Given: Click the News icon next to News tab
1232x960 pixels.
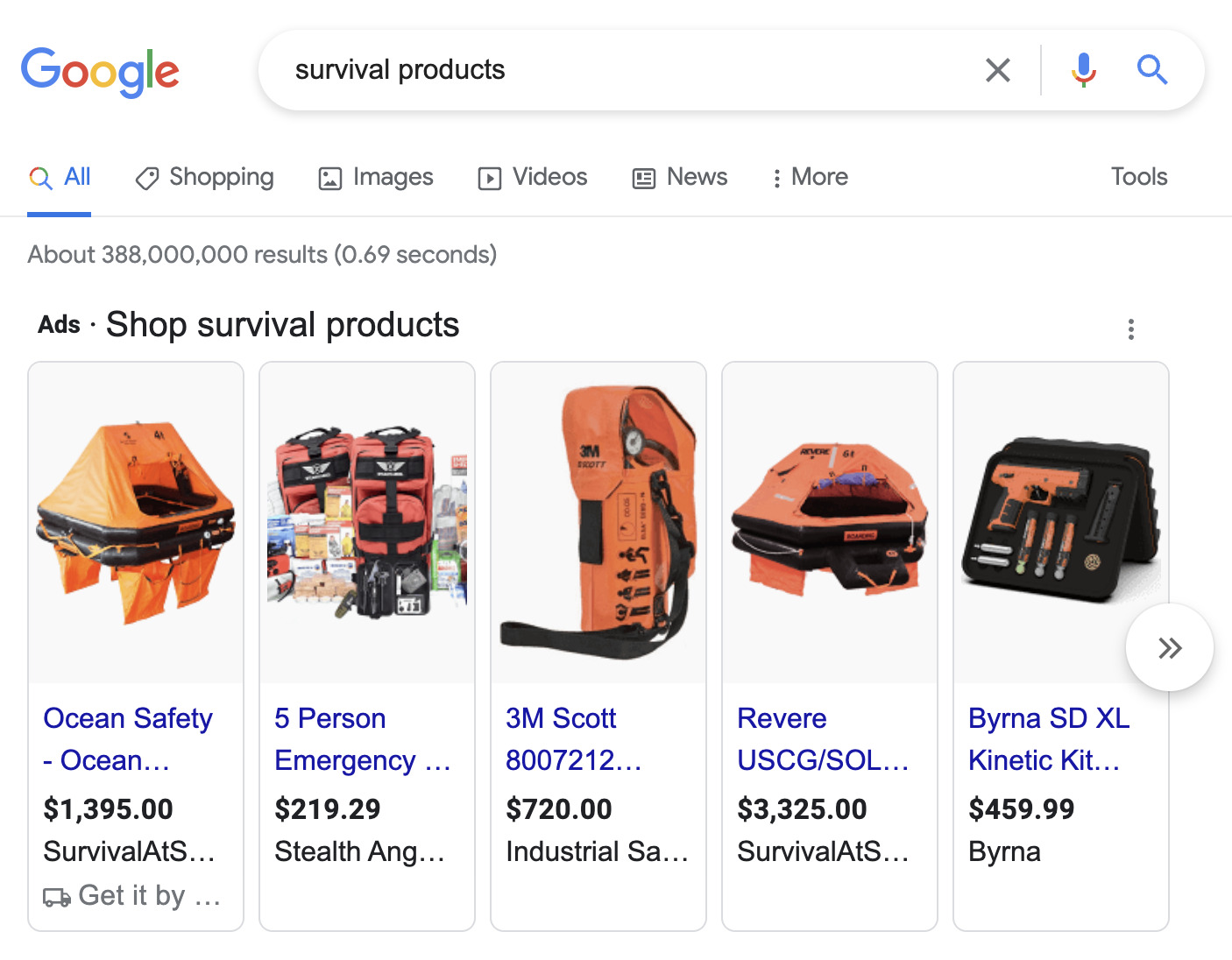Looking at the screenshot, I should [644, 177].
